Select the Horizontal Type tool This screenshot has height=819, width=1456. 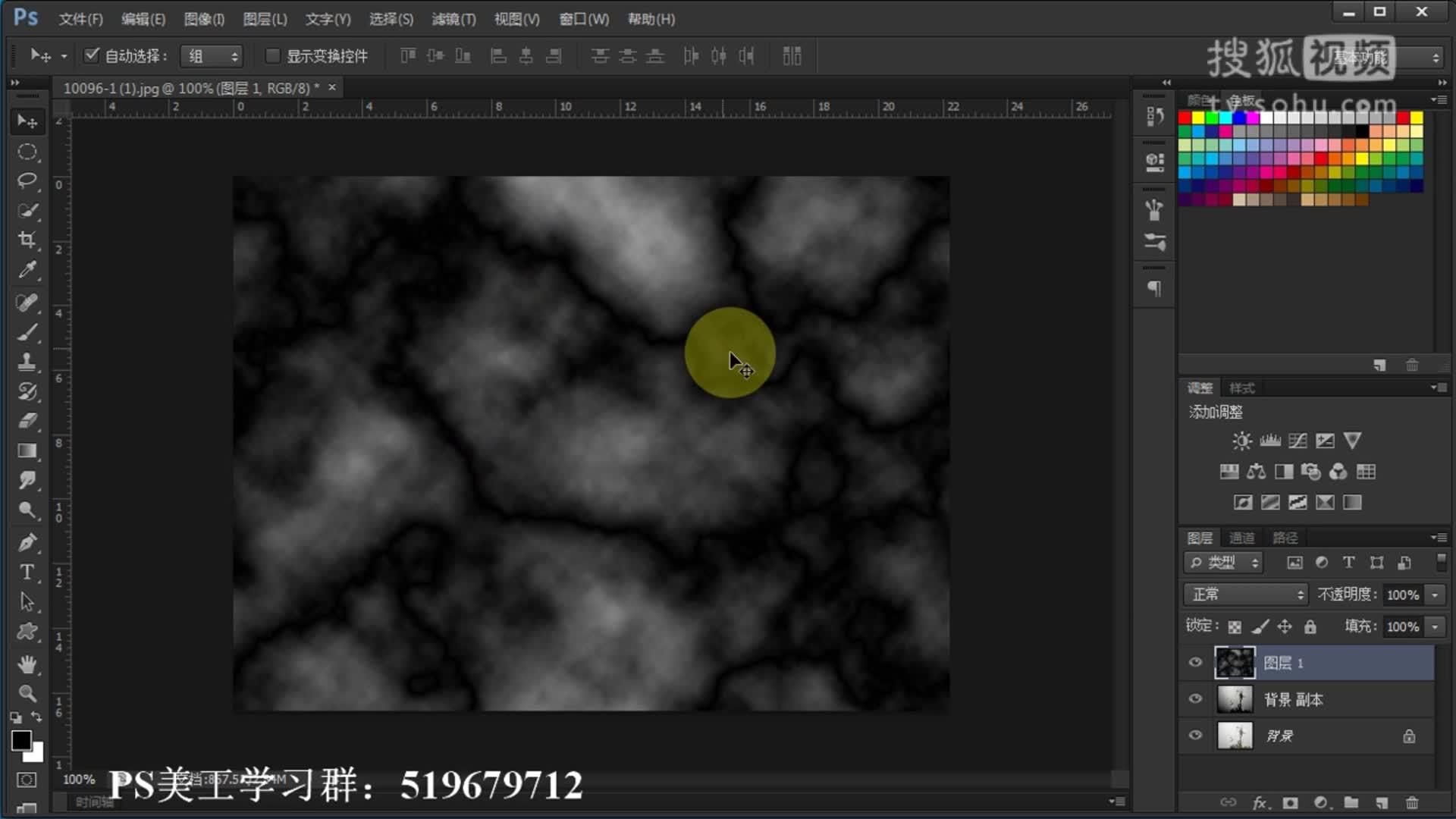tap(27, 573)
